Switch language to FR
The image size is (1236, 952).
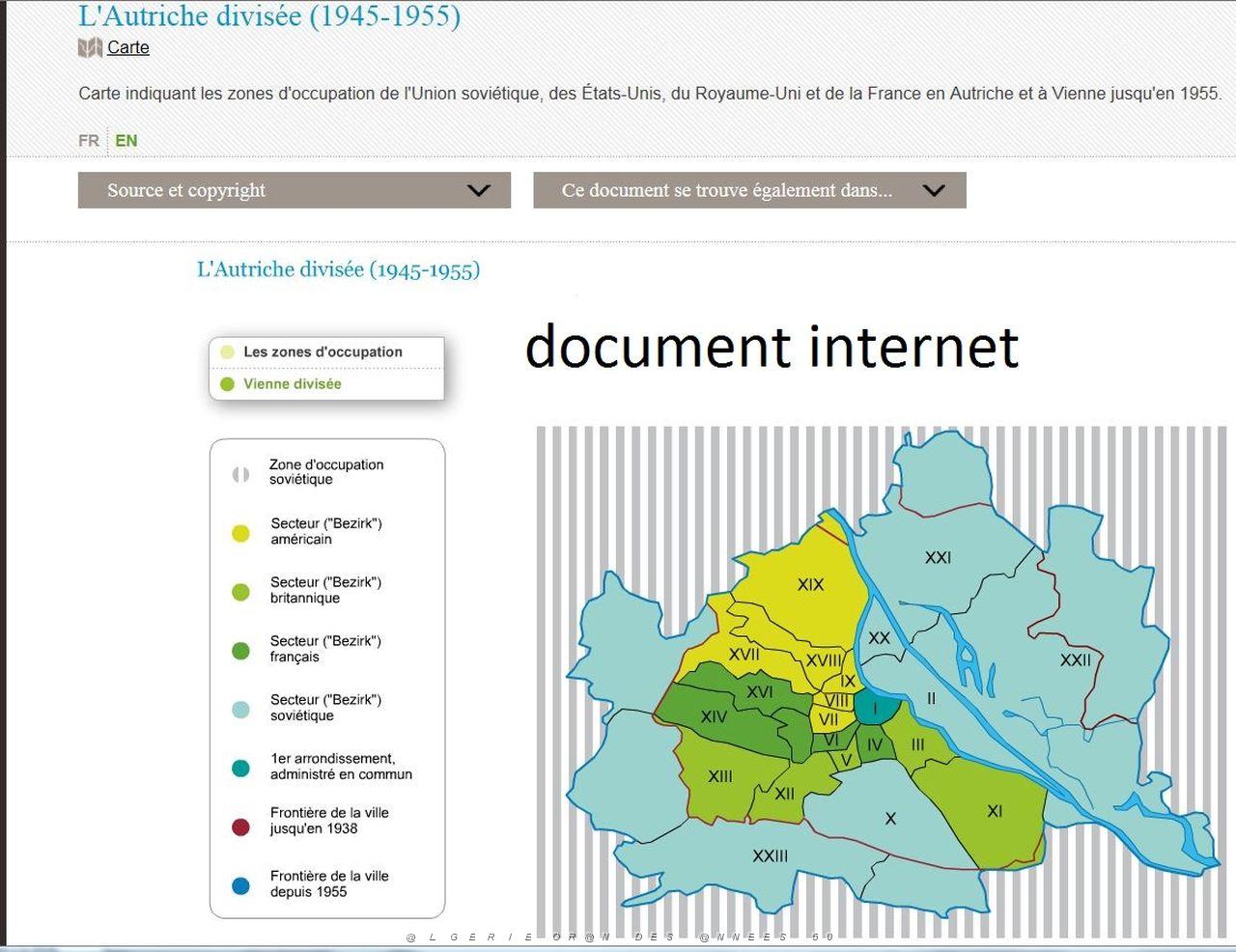[x=89, y=141]
